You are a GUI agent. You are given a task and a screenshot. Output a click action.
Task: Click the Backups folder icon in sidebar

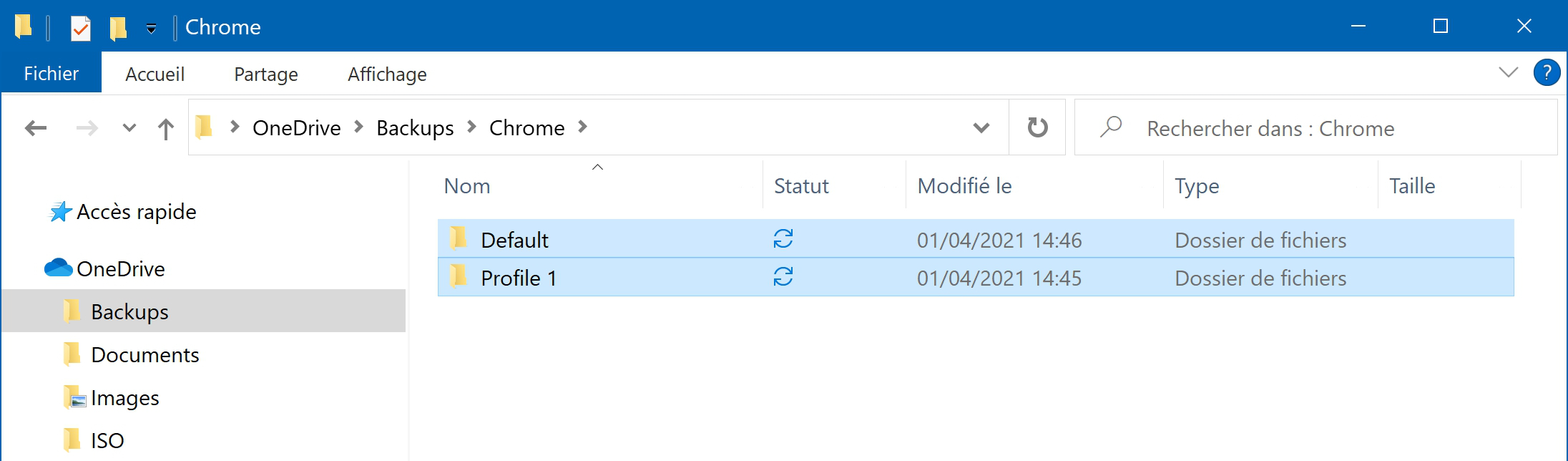(x=72, y=311)
